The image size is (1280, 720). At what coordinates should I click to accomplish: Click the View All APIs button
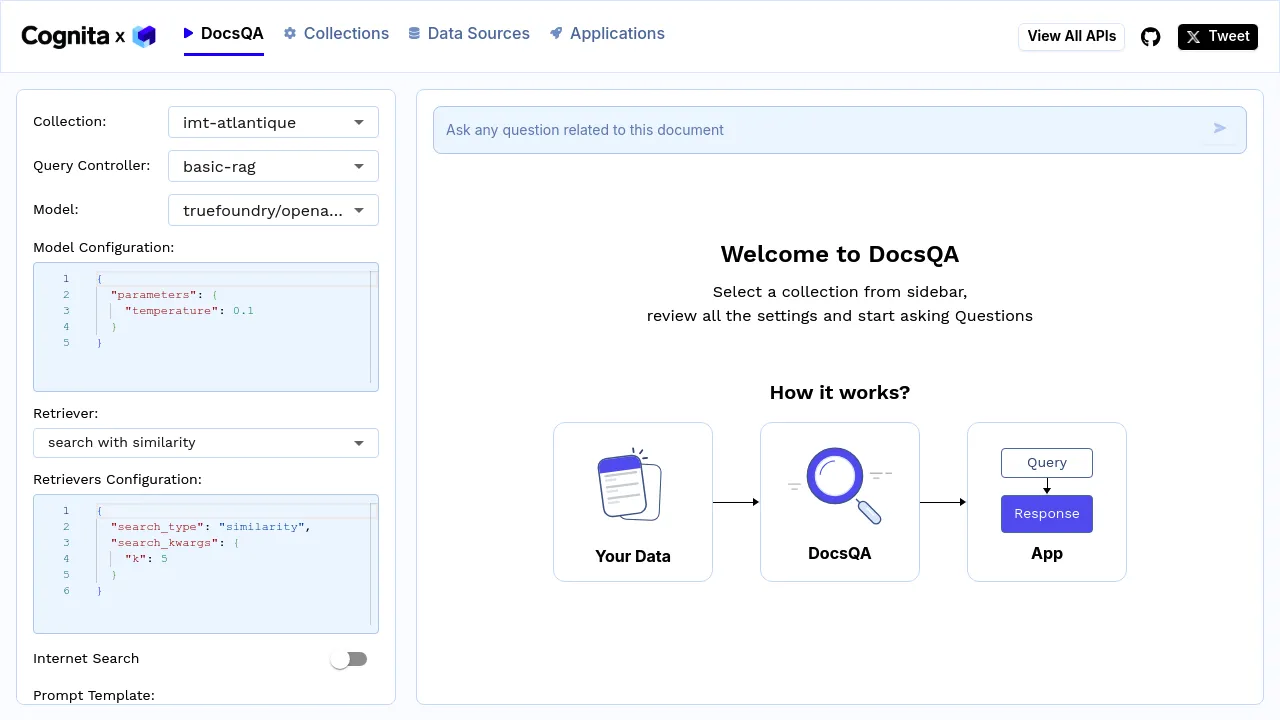point(1072,36)
